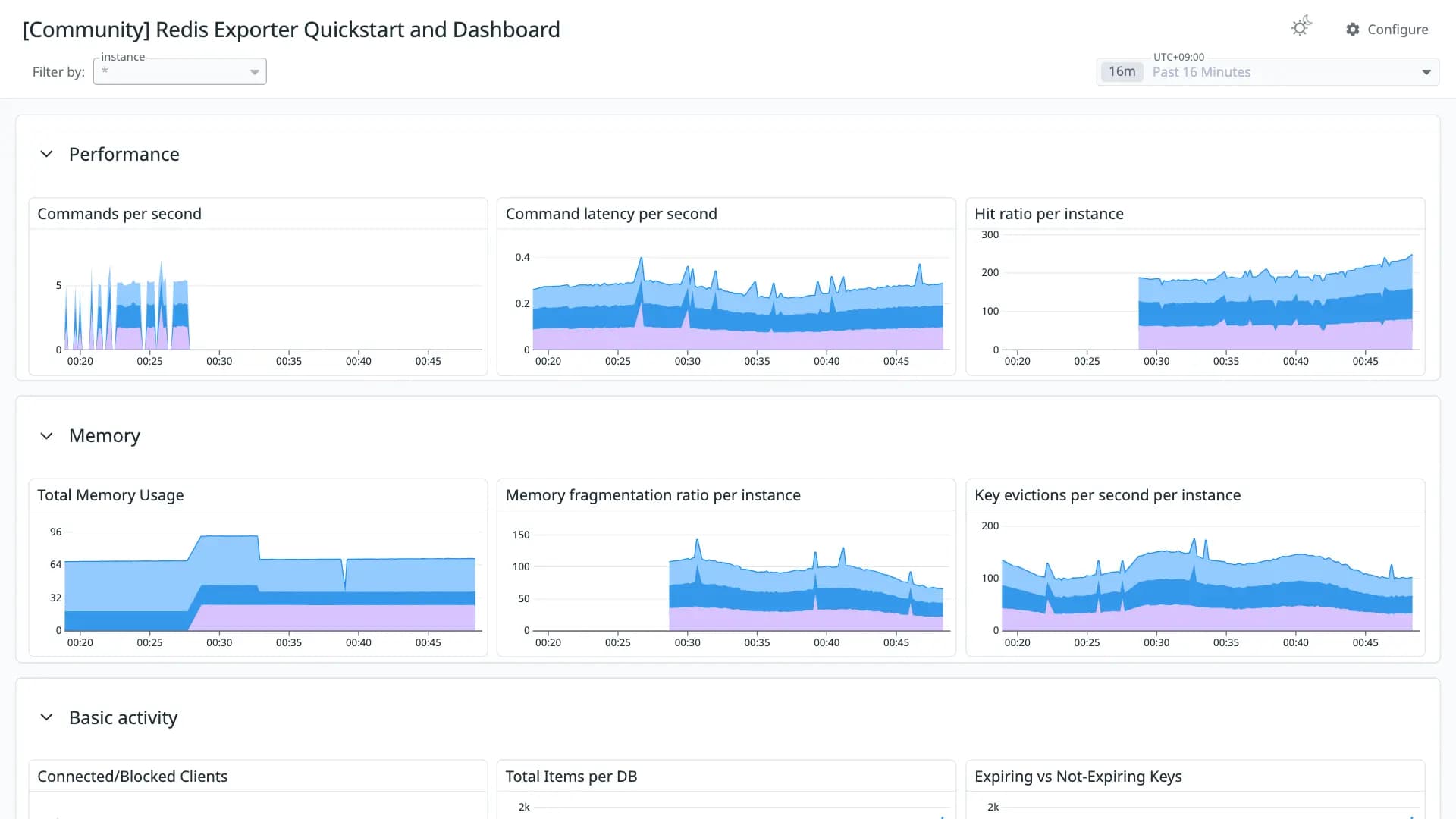Collapse the Basic activity section
This screenshot has height=819, width=1456.
pyautogui.click(x=46, y=717)
